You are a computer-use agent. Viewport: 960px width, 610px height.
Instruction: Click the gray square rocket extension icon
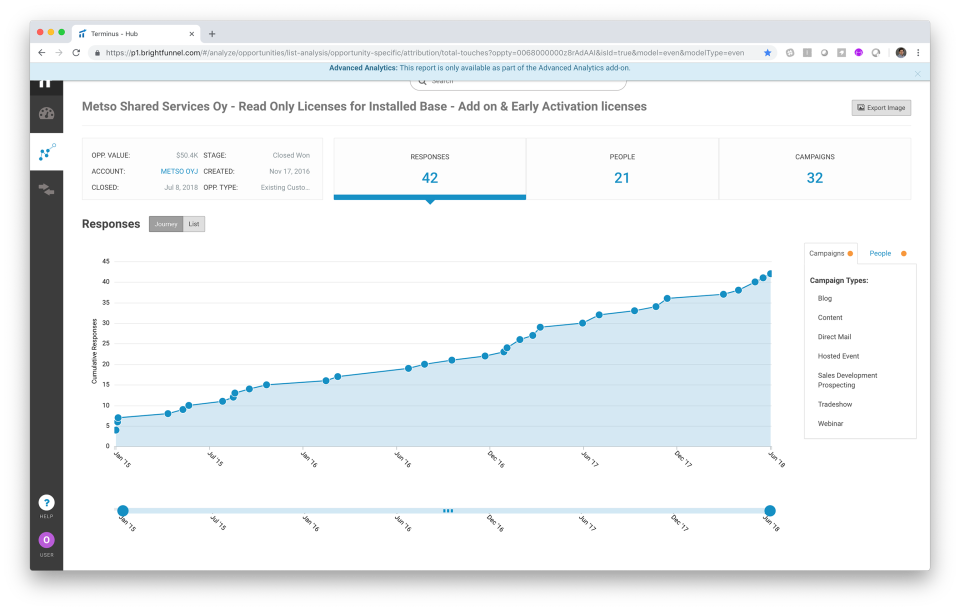point(841,53)
